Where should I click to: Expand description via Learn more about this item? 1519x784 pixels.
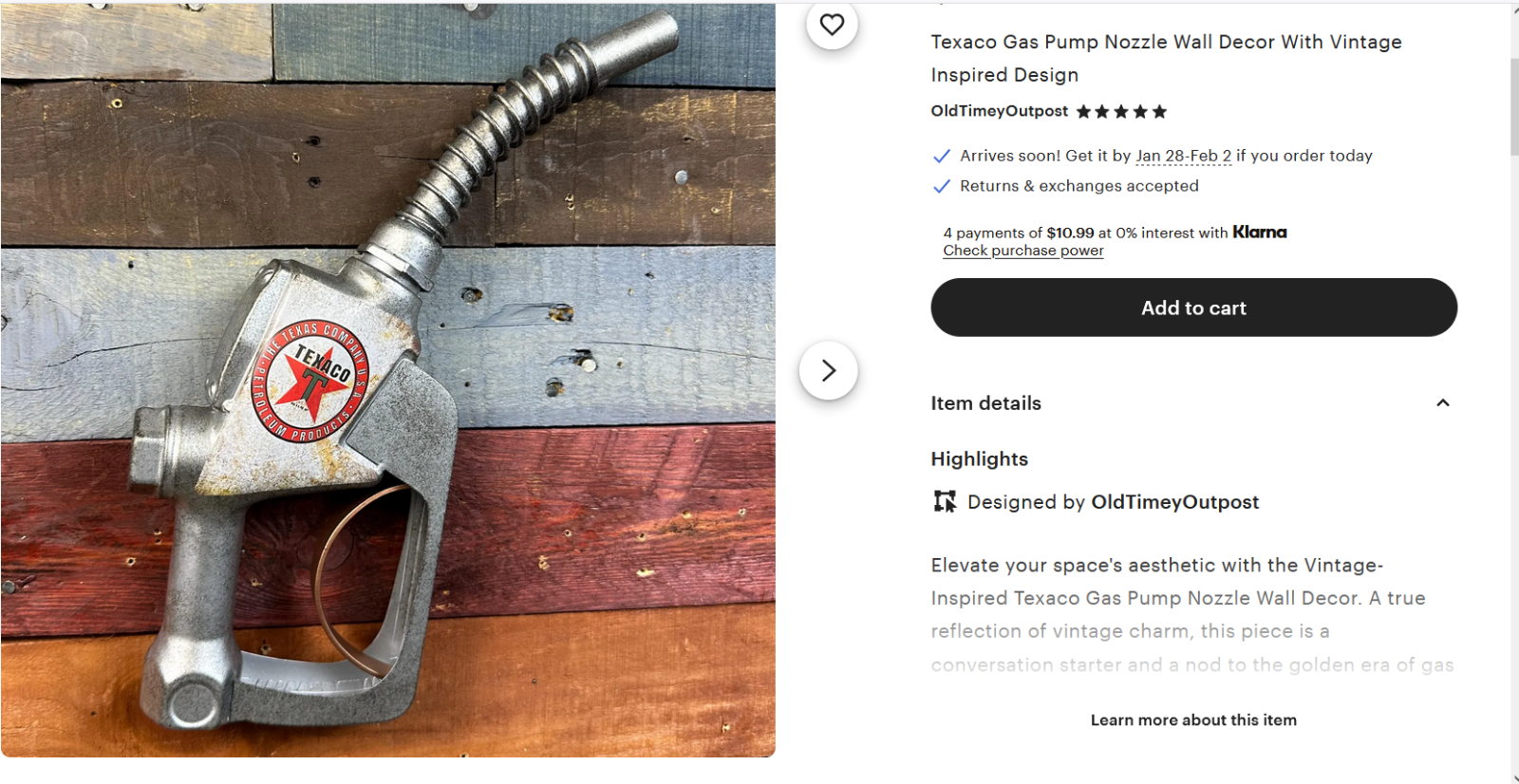(x=1192, y=720)
